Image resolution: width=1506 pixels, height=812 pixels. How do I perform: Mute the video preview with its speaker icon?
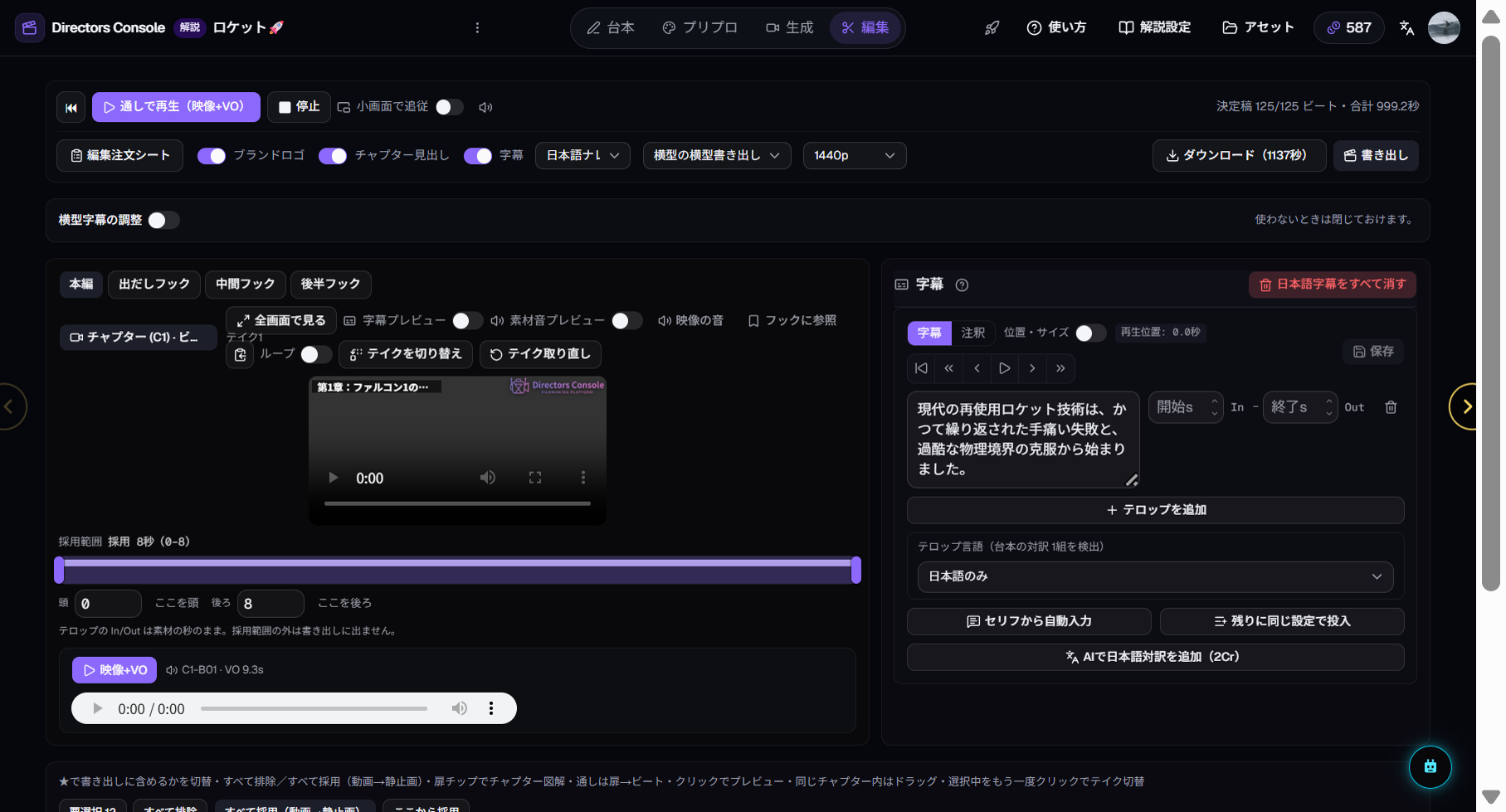click(x=488, y=478)
